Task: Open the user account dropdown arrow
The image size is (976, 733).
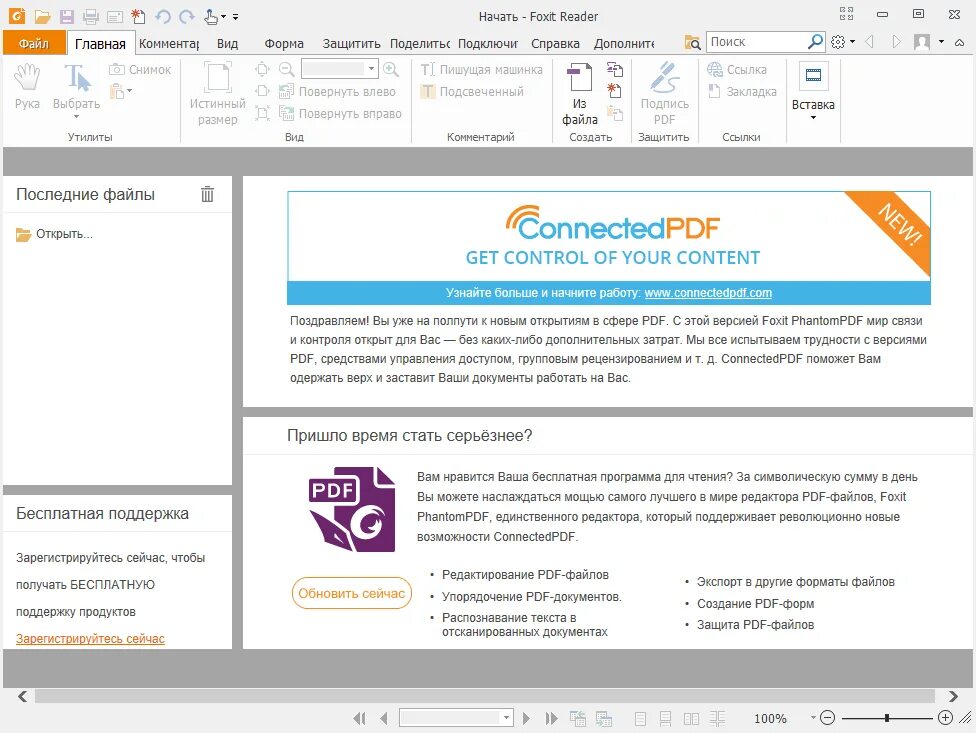Action: [x=941, y=42]
